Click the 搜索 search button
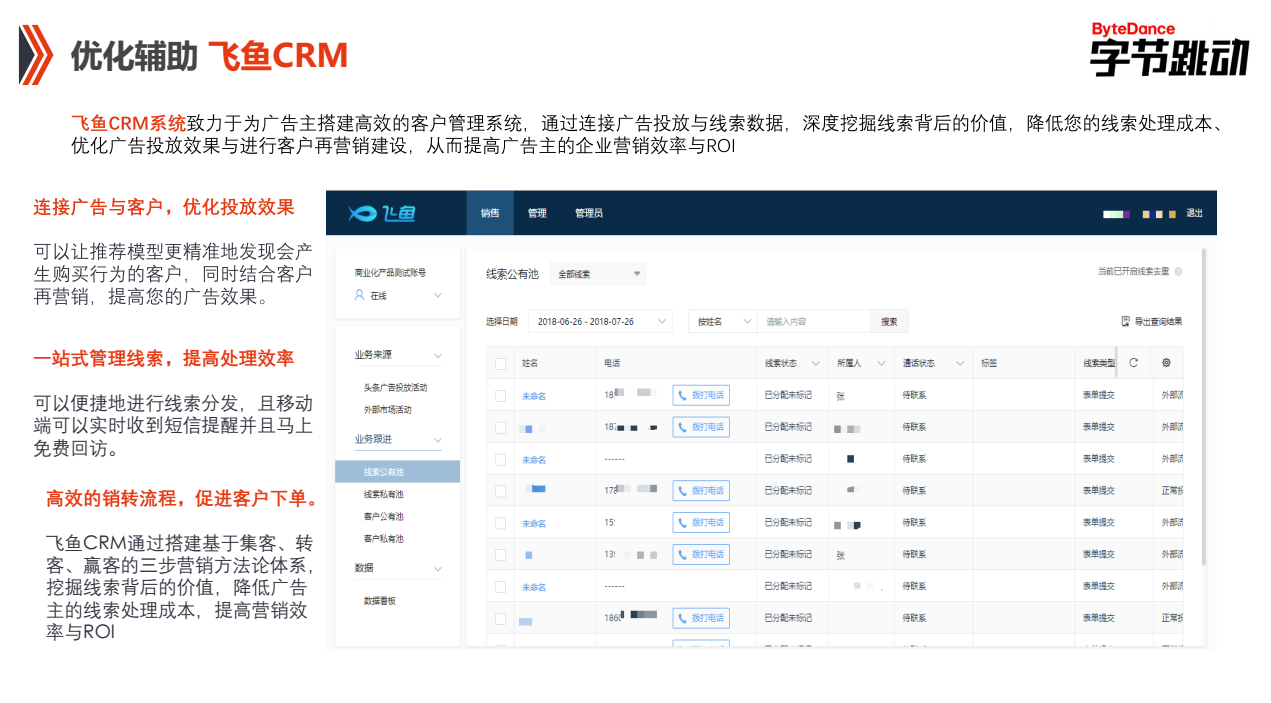 (889, 320)
